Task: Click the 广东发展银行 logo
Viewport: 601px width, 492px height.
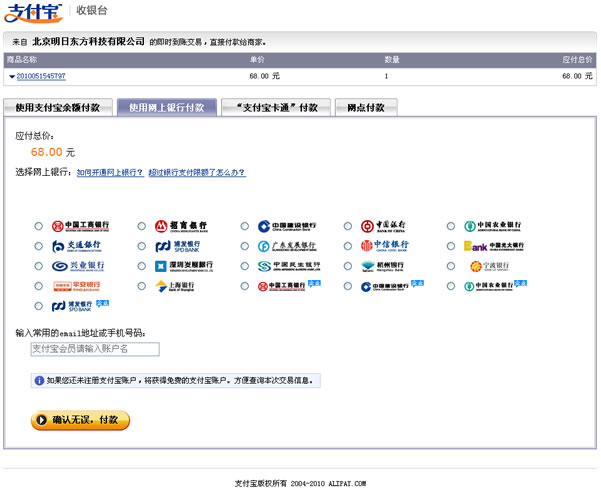Action: click(x=287, y=246)
